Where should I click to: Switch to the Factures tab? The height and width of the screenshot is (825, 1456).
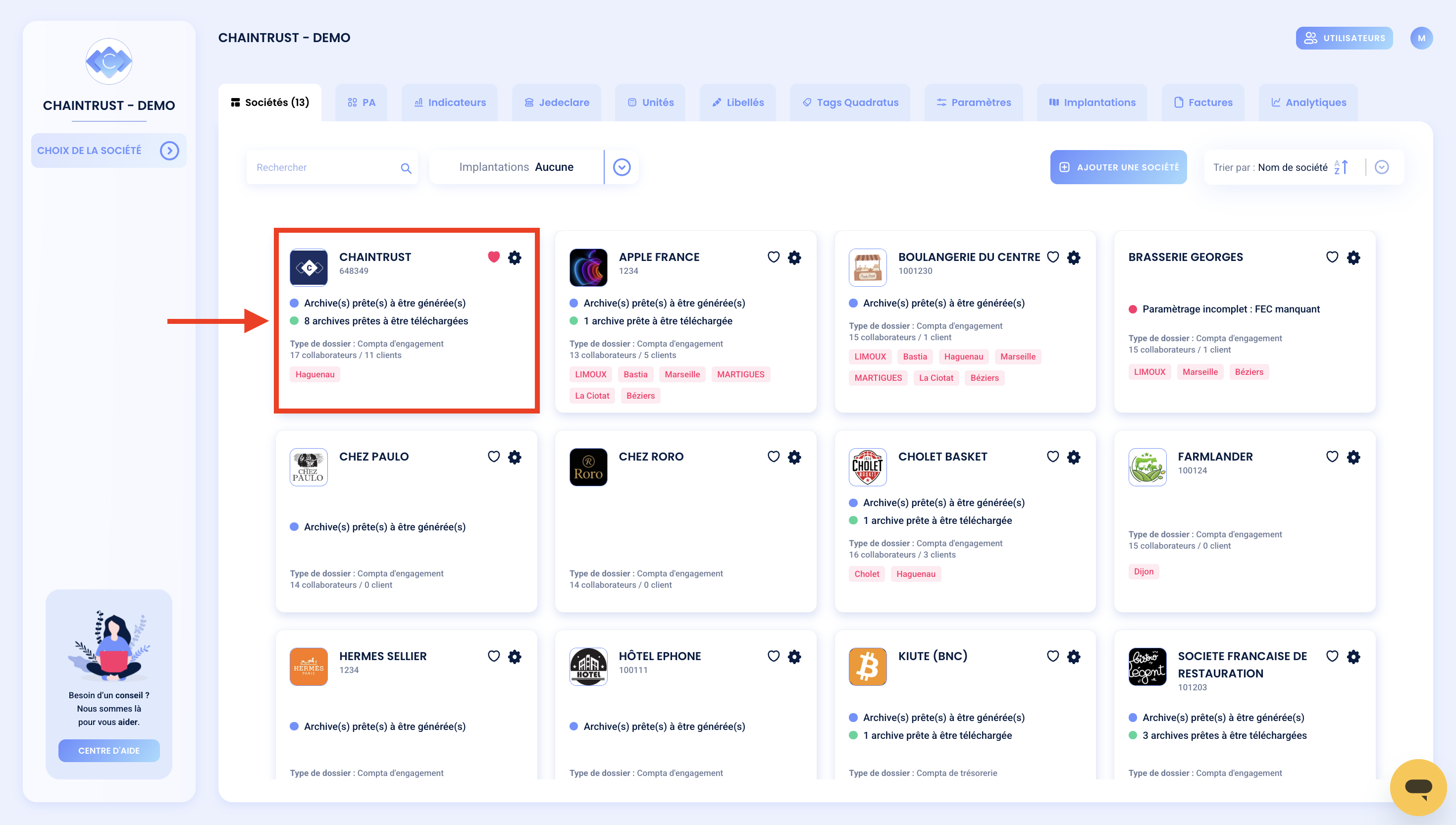1203,103
